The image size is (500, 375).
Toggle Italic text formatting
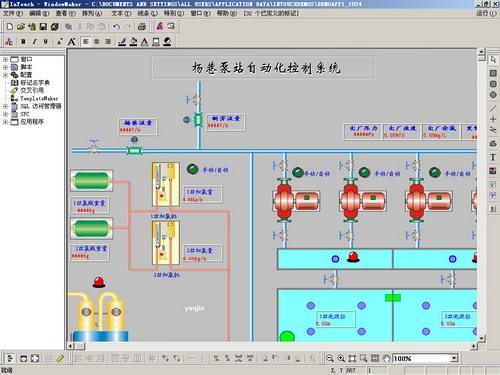[x=34, y=42]
